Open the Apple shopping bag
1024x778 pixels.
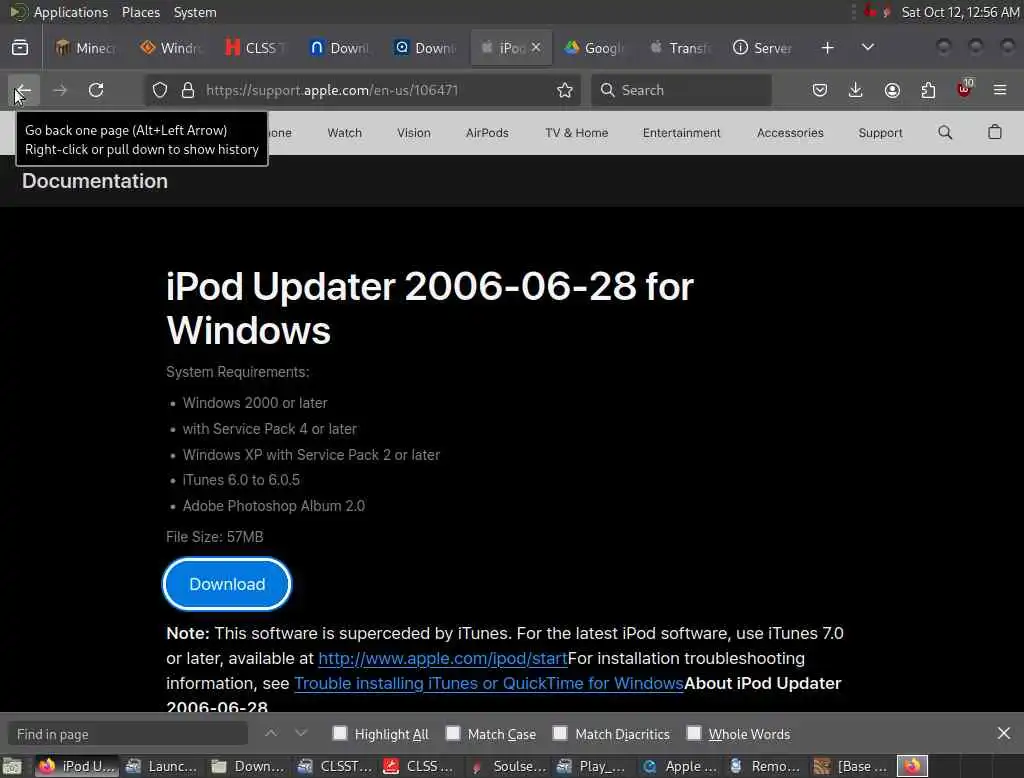(995, 132)
